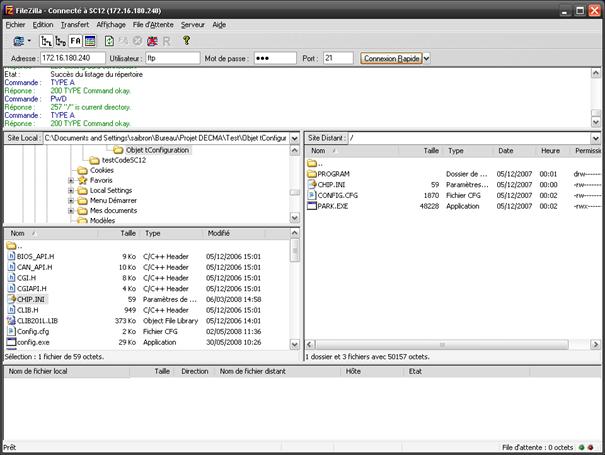Select the local CHIP.INI file icon
The height and width of the screenshot is (455, 605).
click(x=12, y=299)
